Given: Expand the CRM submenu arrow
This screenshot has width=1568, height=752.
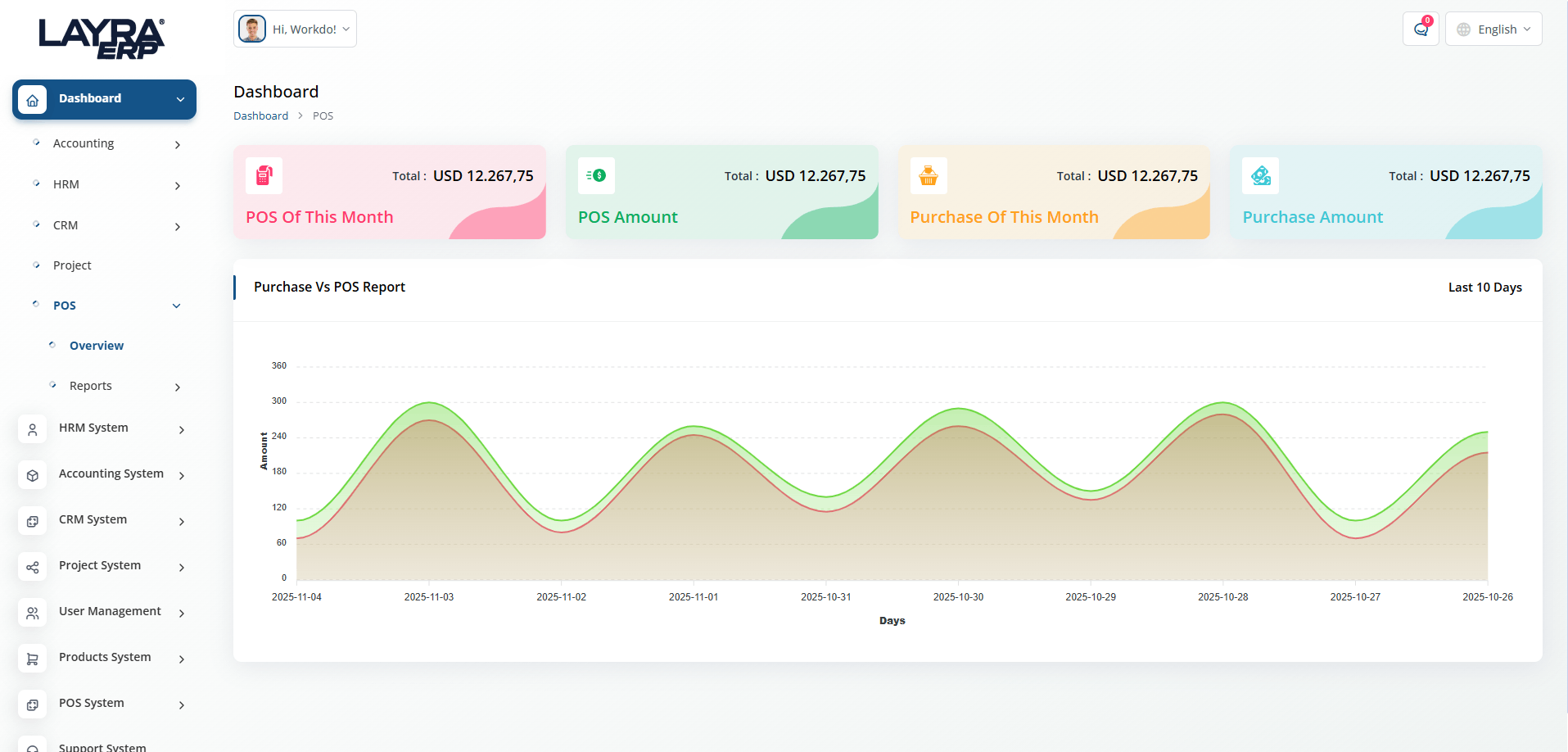Looking at the screenshot, I should tap(178, 227).
